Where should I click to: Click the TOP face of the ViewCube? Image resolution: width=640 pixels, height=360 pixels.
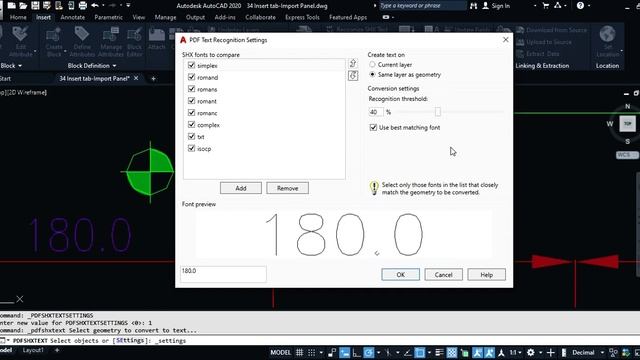click(628, 124)
